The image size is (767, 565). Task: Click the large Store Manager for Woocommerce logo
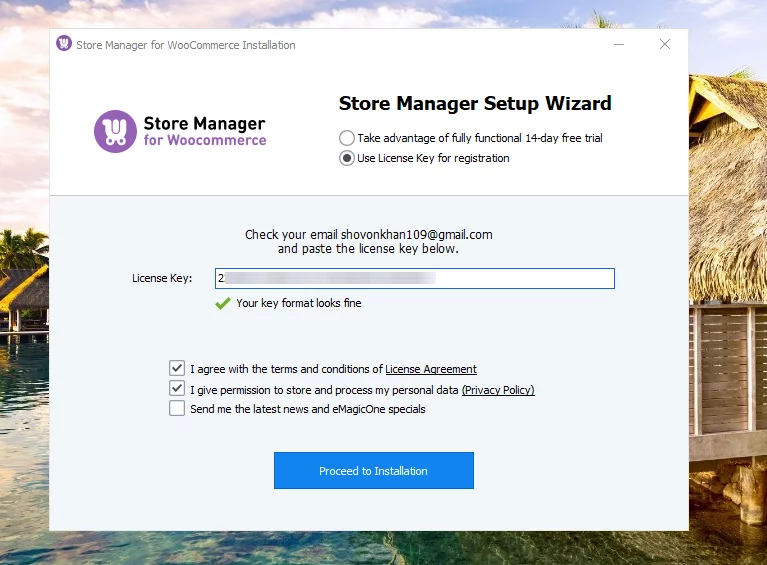pos(180,131)
